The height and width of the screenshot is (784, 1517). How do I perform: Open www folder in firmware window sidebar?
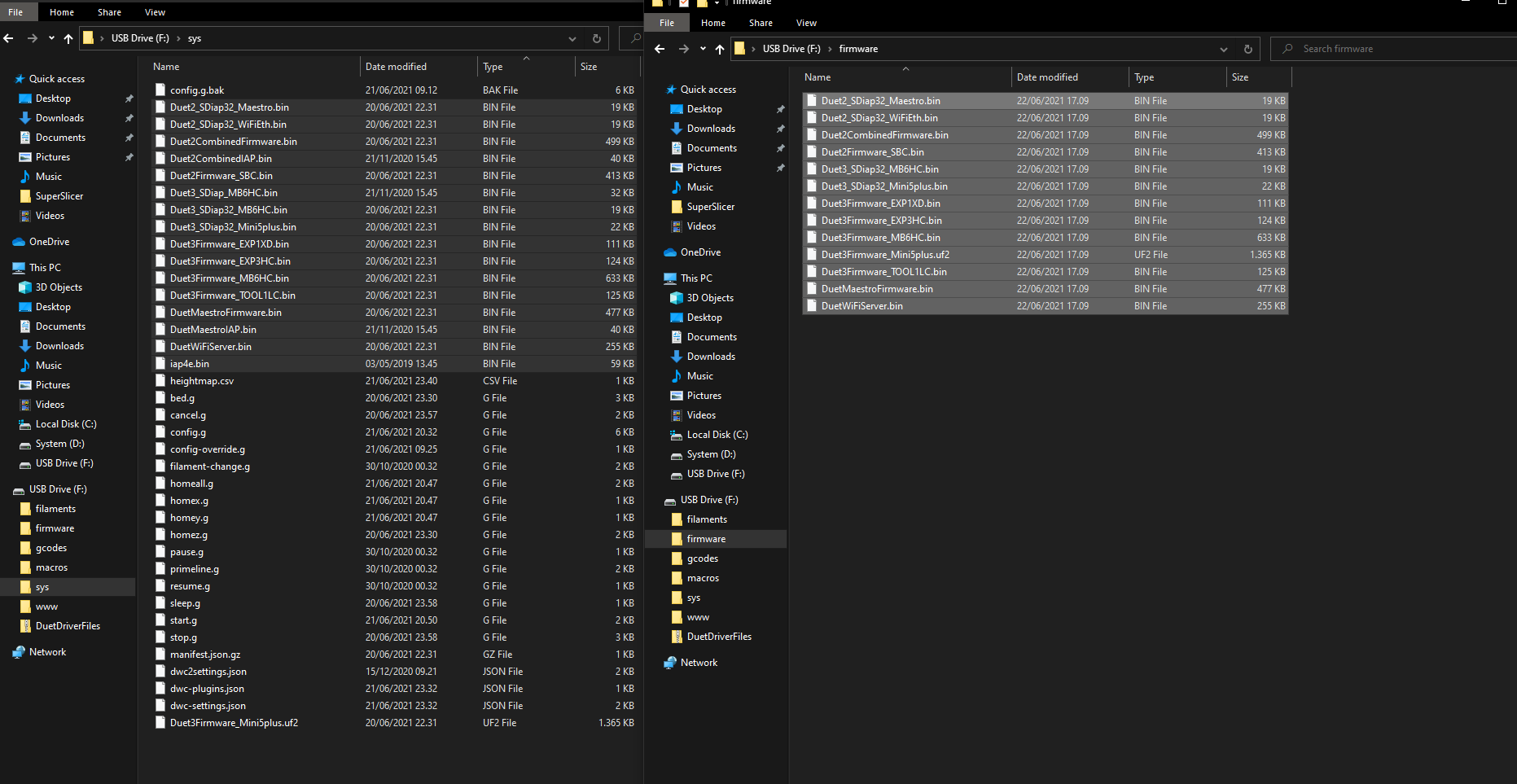[698, 617]
